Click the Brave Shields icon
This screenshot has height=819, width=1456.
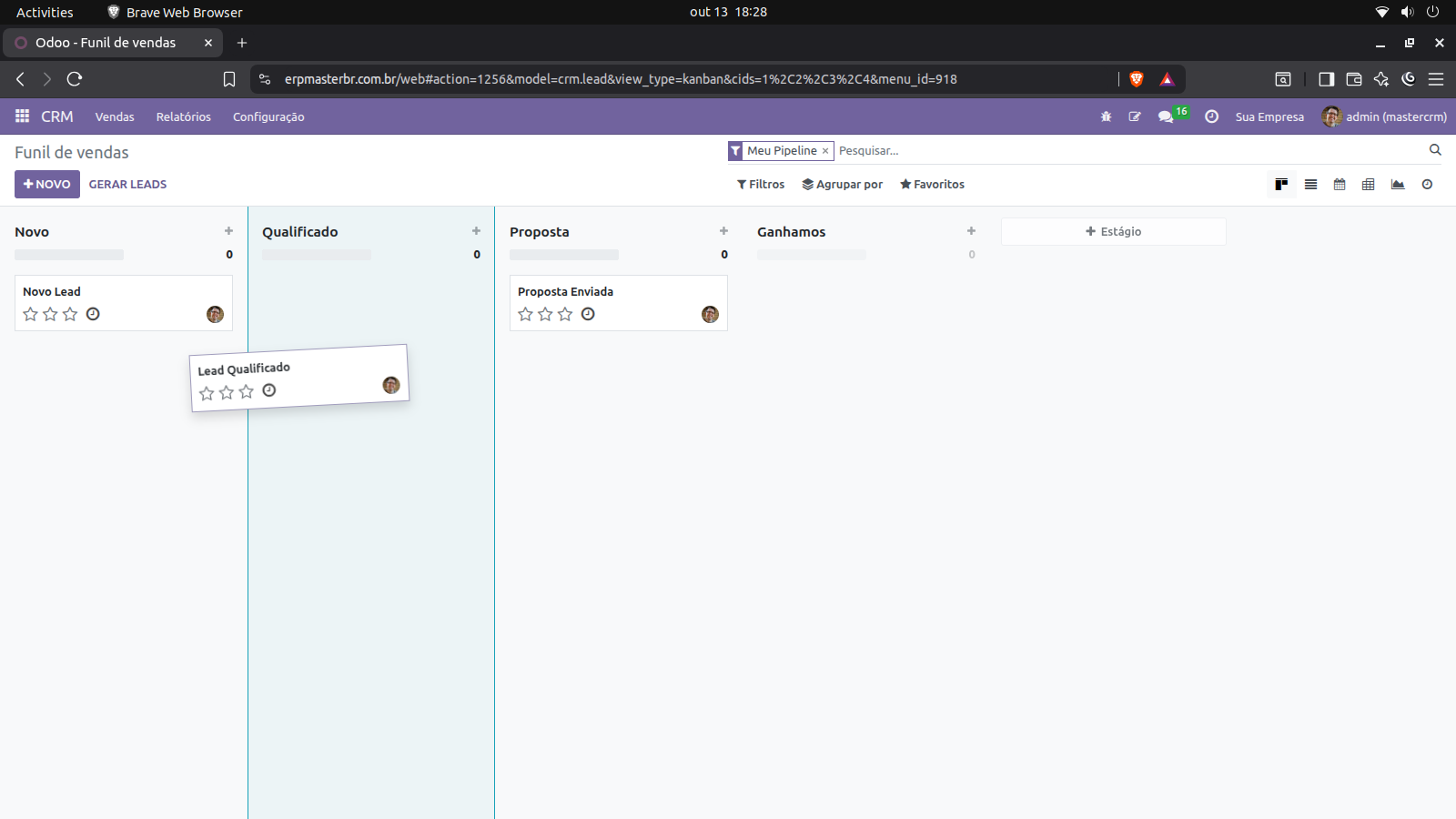(1136, 79)
